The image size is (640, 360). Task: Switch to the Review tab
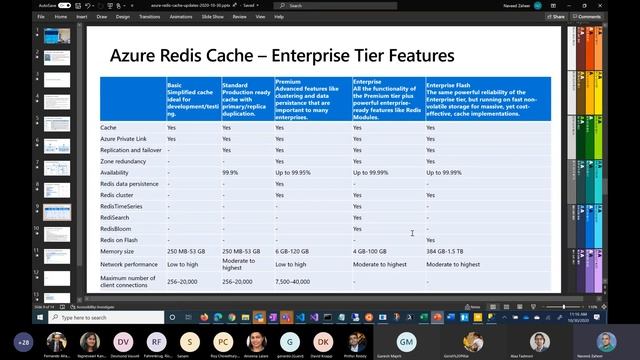click(240, 17)
